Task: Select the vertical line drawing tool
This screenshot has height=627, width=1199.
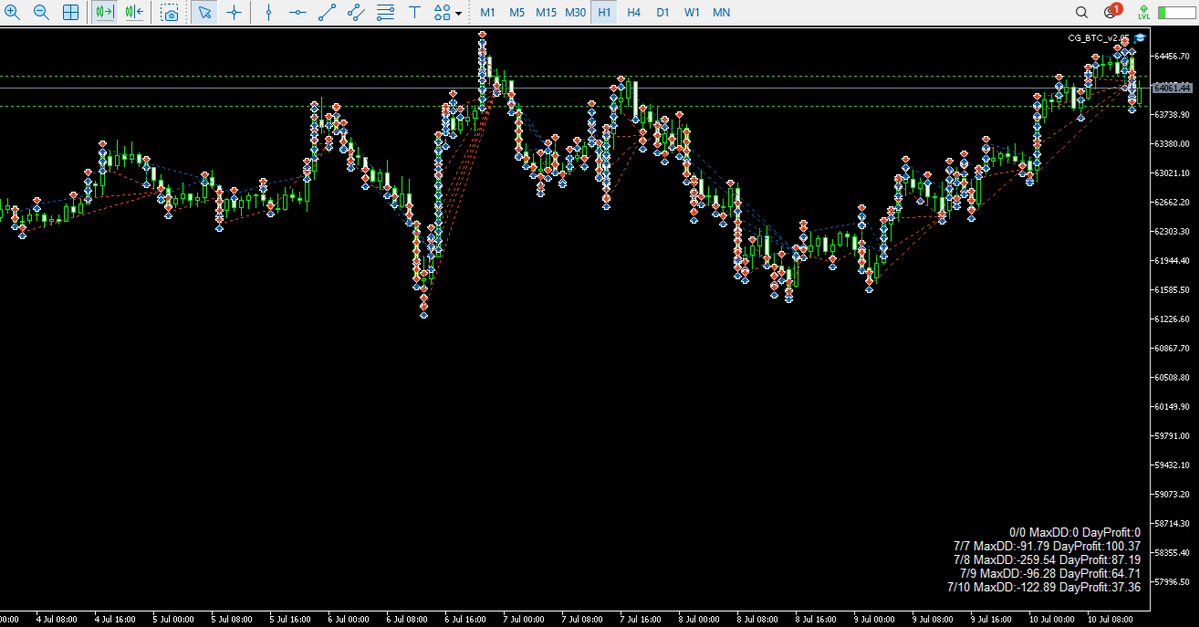Action: [x=268, y=12]
